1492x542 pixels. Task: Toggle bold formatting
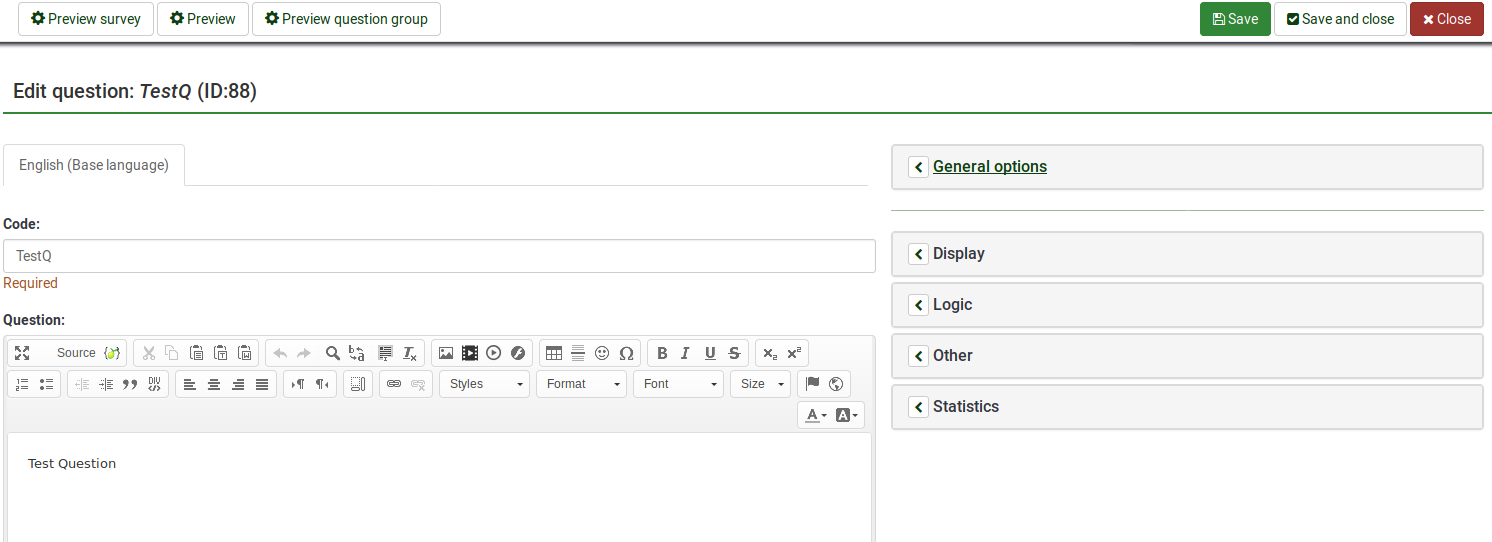pos(662,353)
